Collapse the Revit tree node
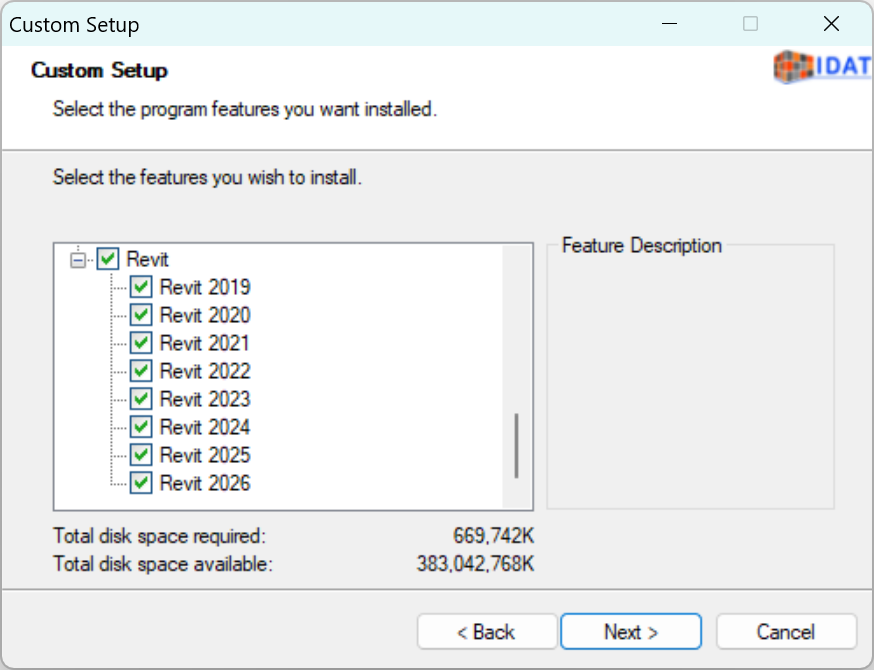This screenshot has width=874, height=670. [78, 260]
